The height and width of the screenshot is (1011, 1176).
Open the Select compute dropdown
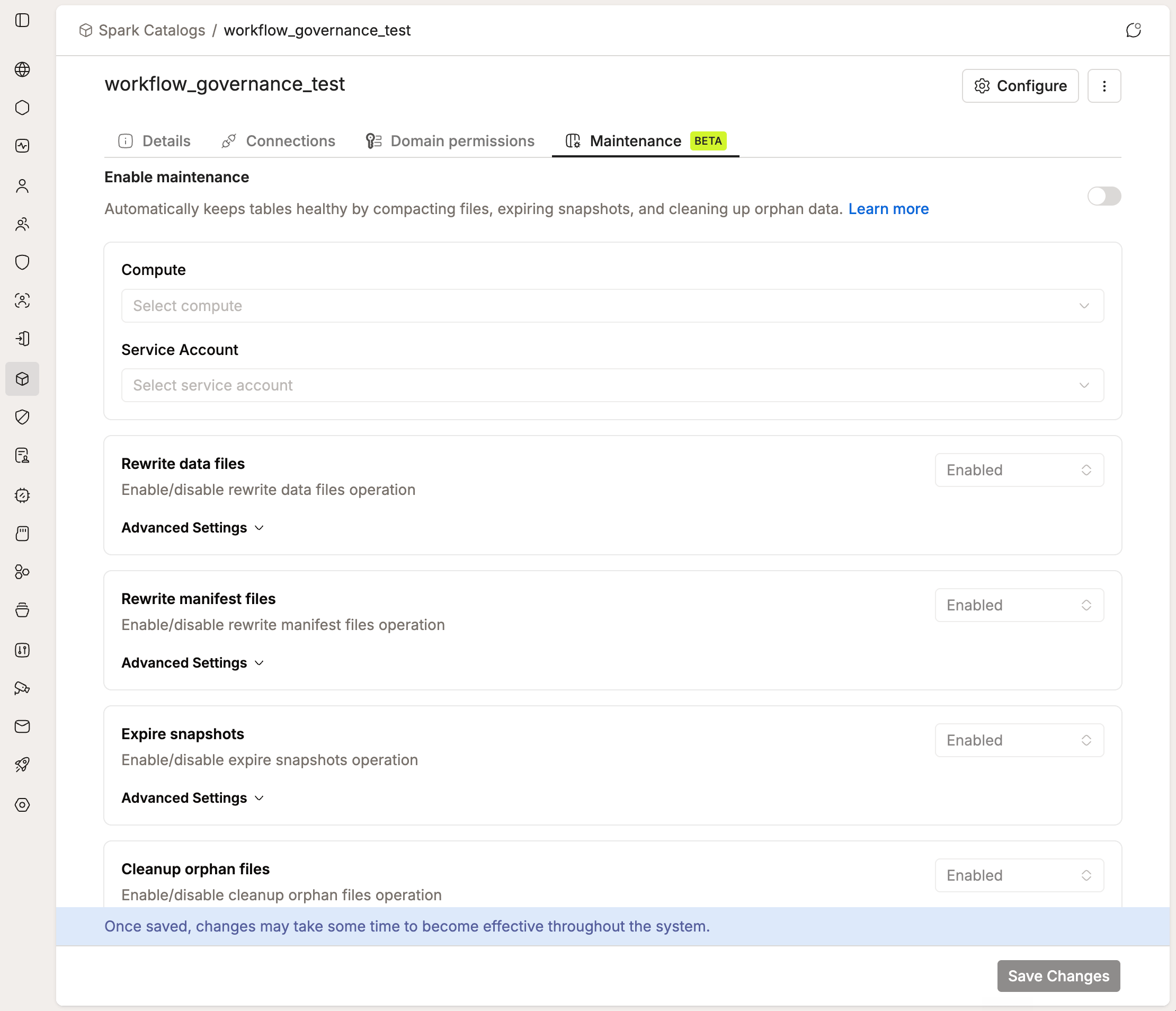pyautogui.click(x=612, y=306)
